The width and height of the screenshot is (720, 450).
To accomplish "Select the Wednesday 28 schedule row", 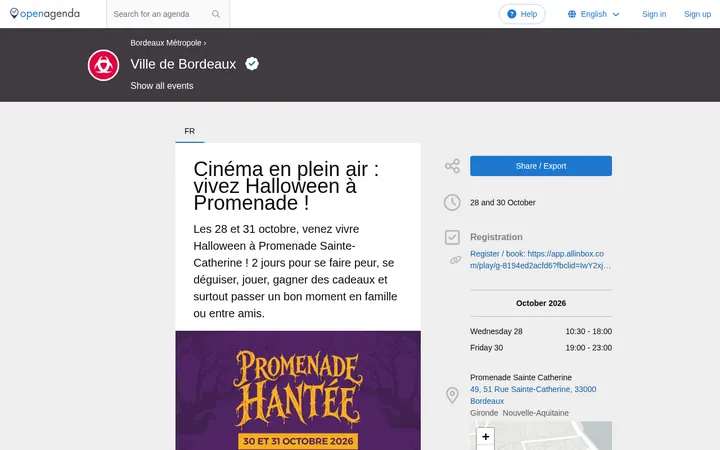I will [x=540, y=331].
